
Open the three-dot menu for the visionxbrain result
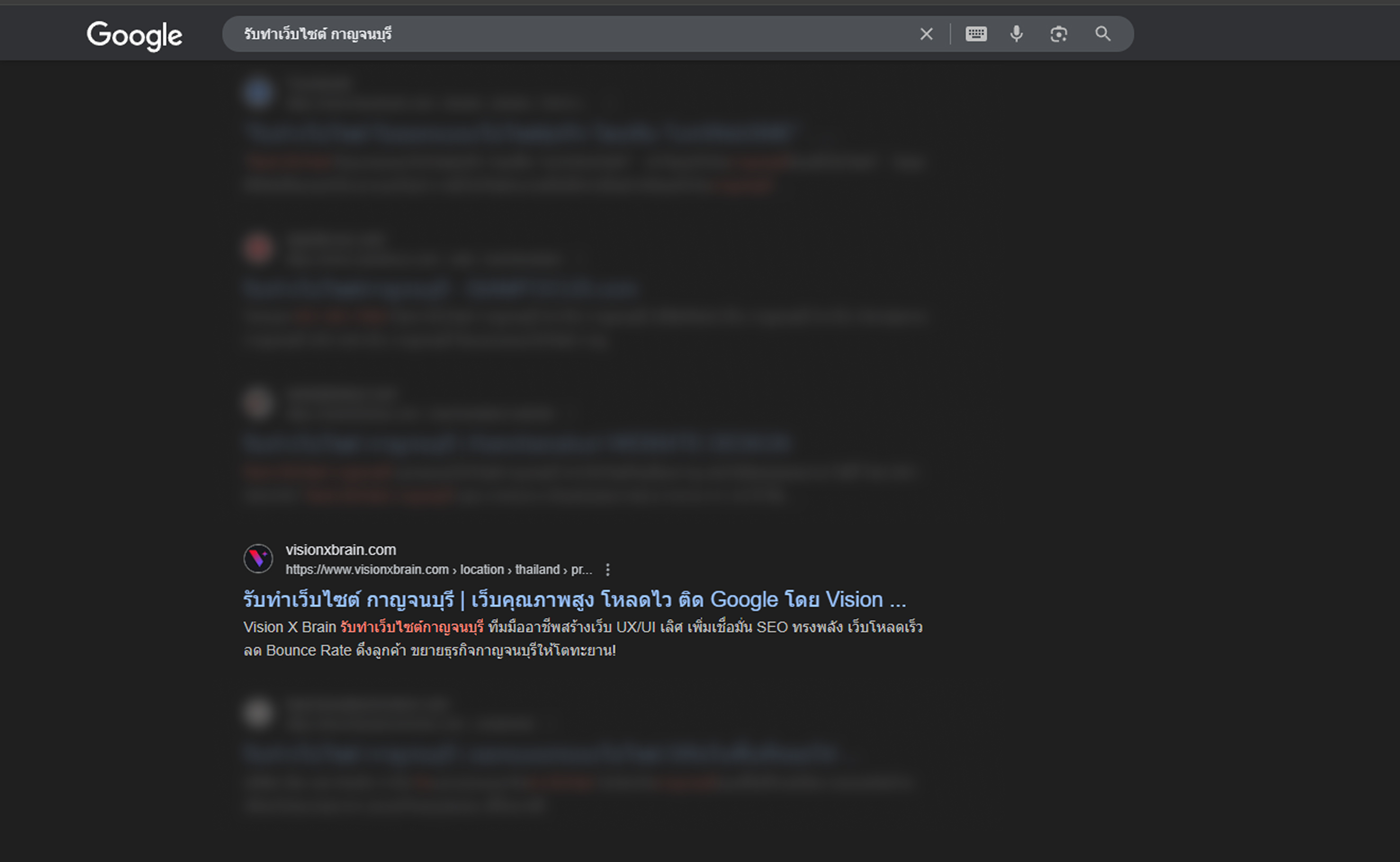pyautogui.click(x=608, y=570)
